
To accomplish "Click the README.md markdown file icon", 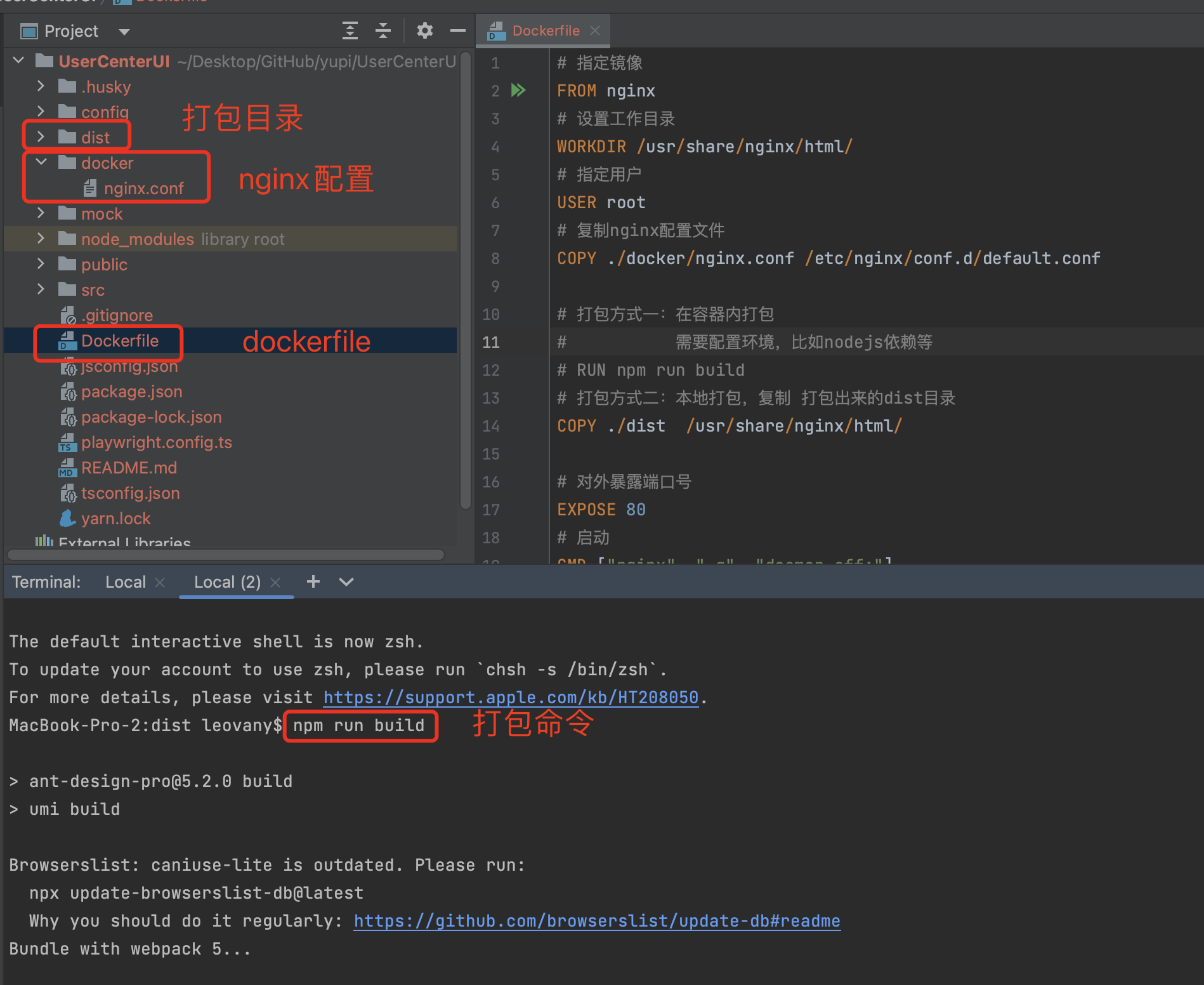I will point(67,468).
